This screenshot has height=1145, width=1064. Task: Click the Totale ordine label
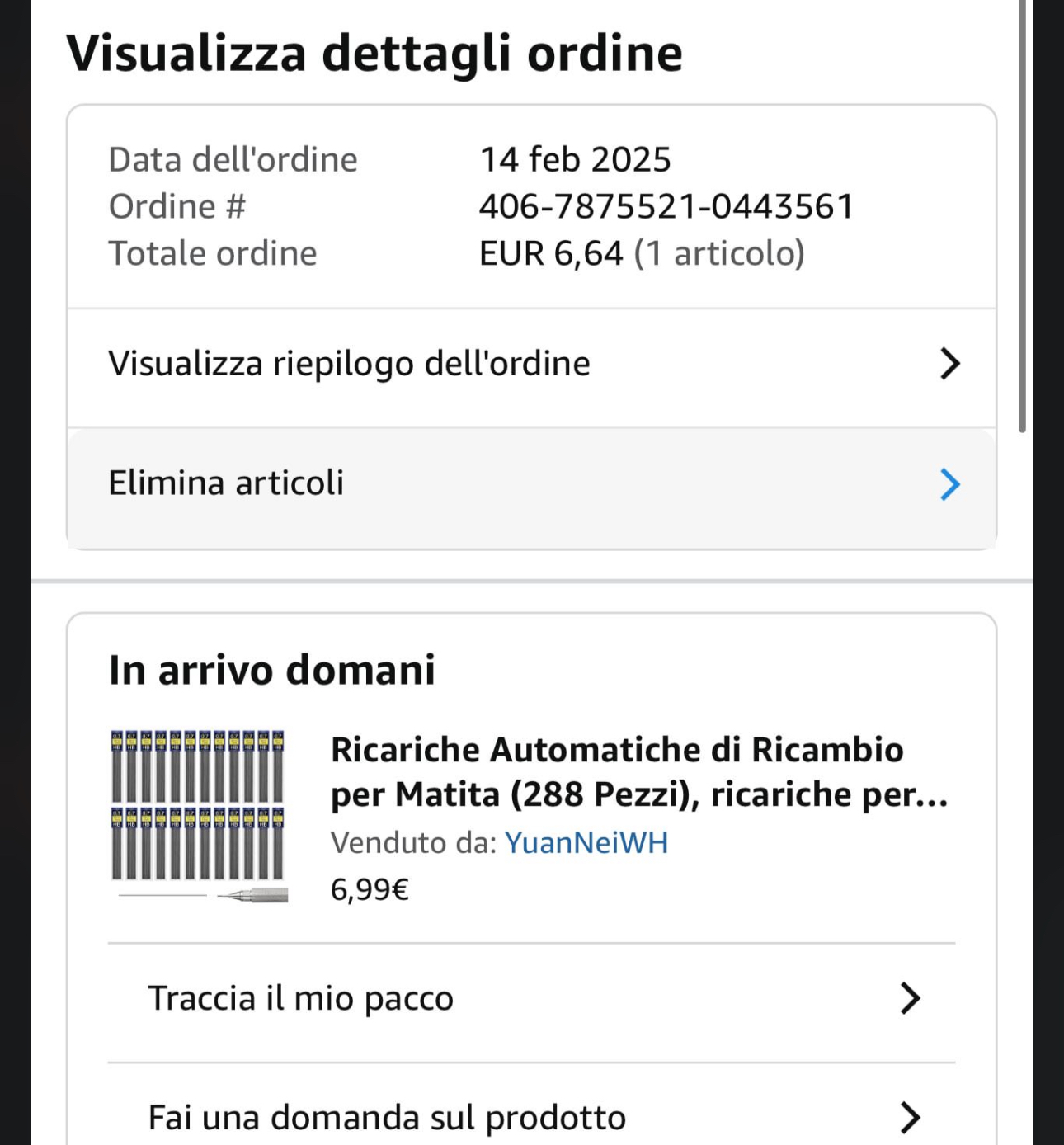click(213, 253)
